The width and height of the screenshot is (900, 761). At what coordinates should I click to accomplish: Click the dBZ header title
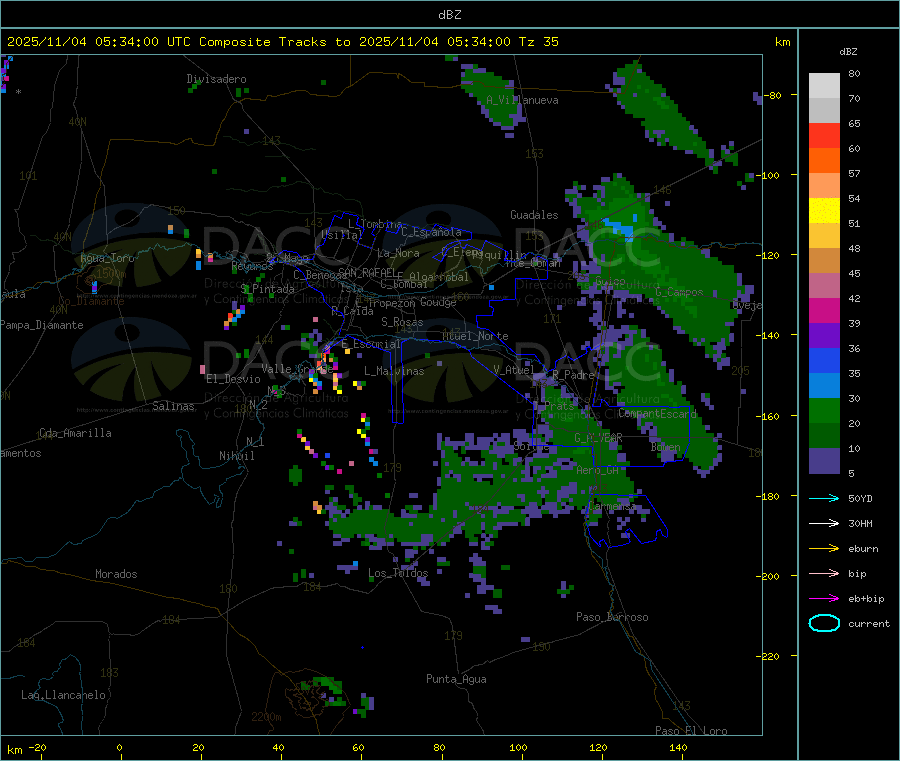[x=449, y=15]
